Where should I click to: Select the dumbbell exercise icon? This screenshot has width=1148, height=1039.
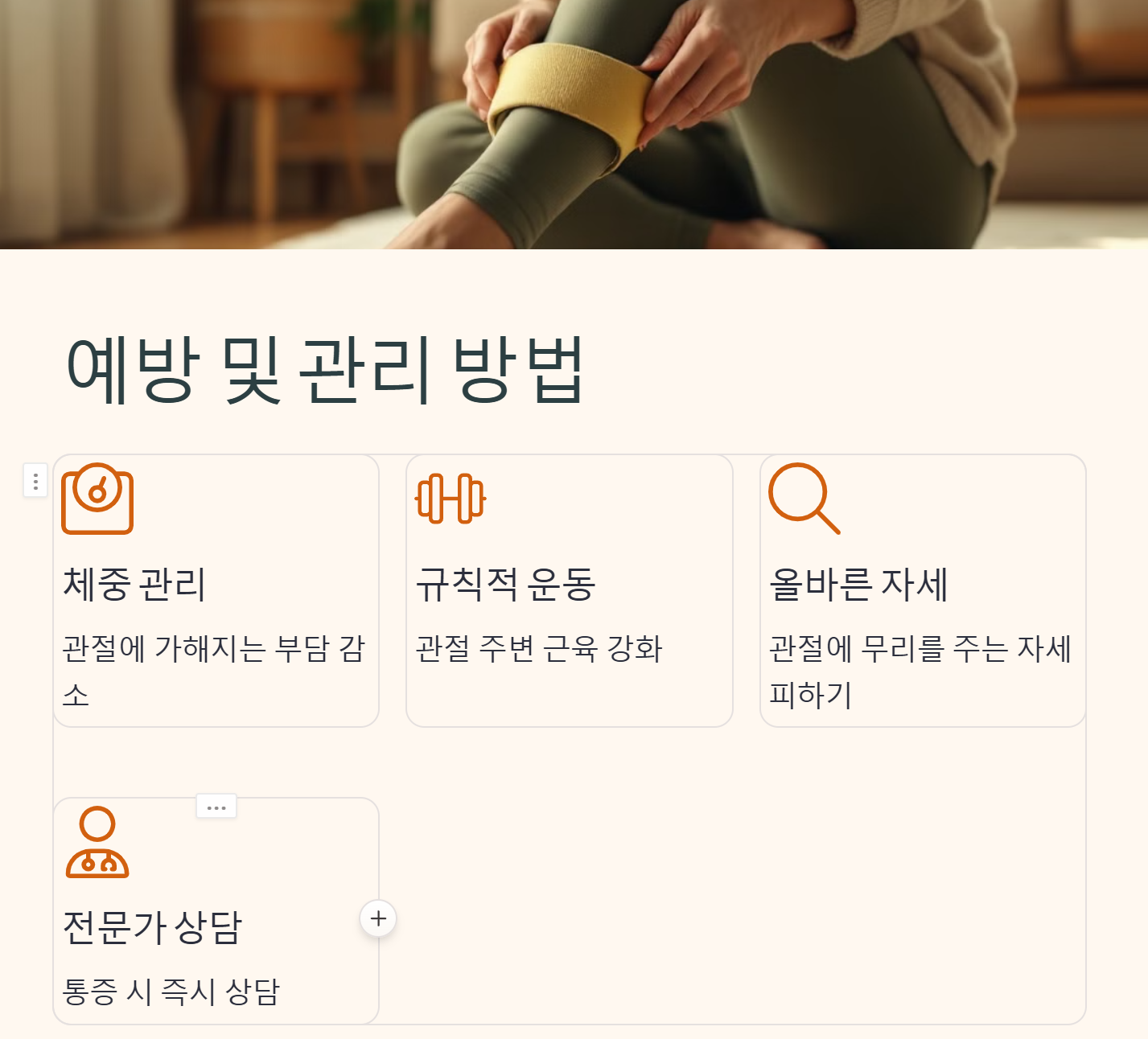coord(451,499)
